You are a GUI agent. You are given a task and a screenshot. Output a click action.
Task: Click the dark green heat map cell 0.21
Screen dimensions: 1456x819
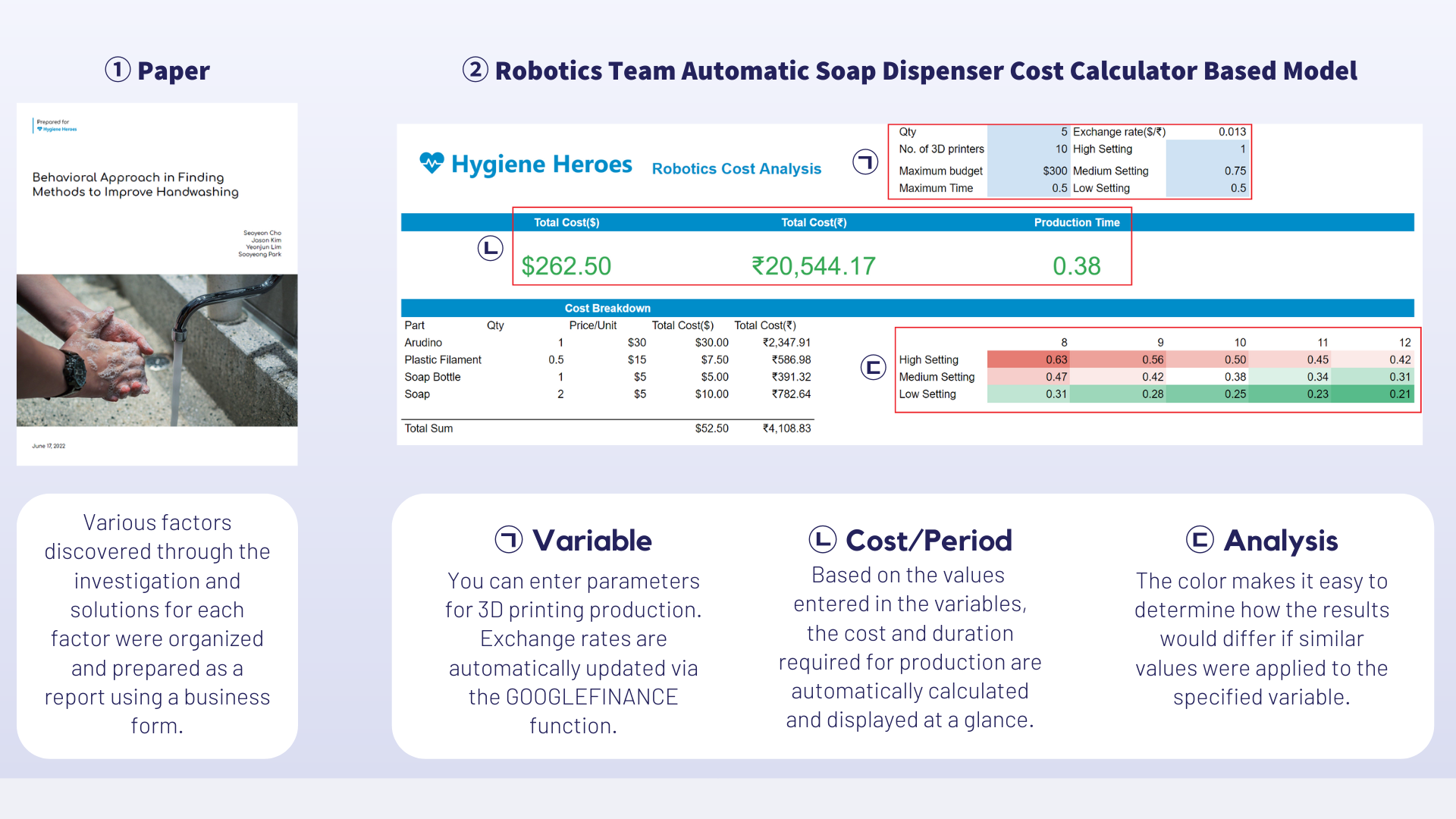(1371, 394)
